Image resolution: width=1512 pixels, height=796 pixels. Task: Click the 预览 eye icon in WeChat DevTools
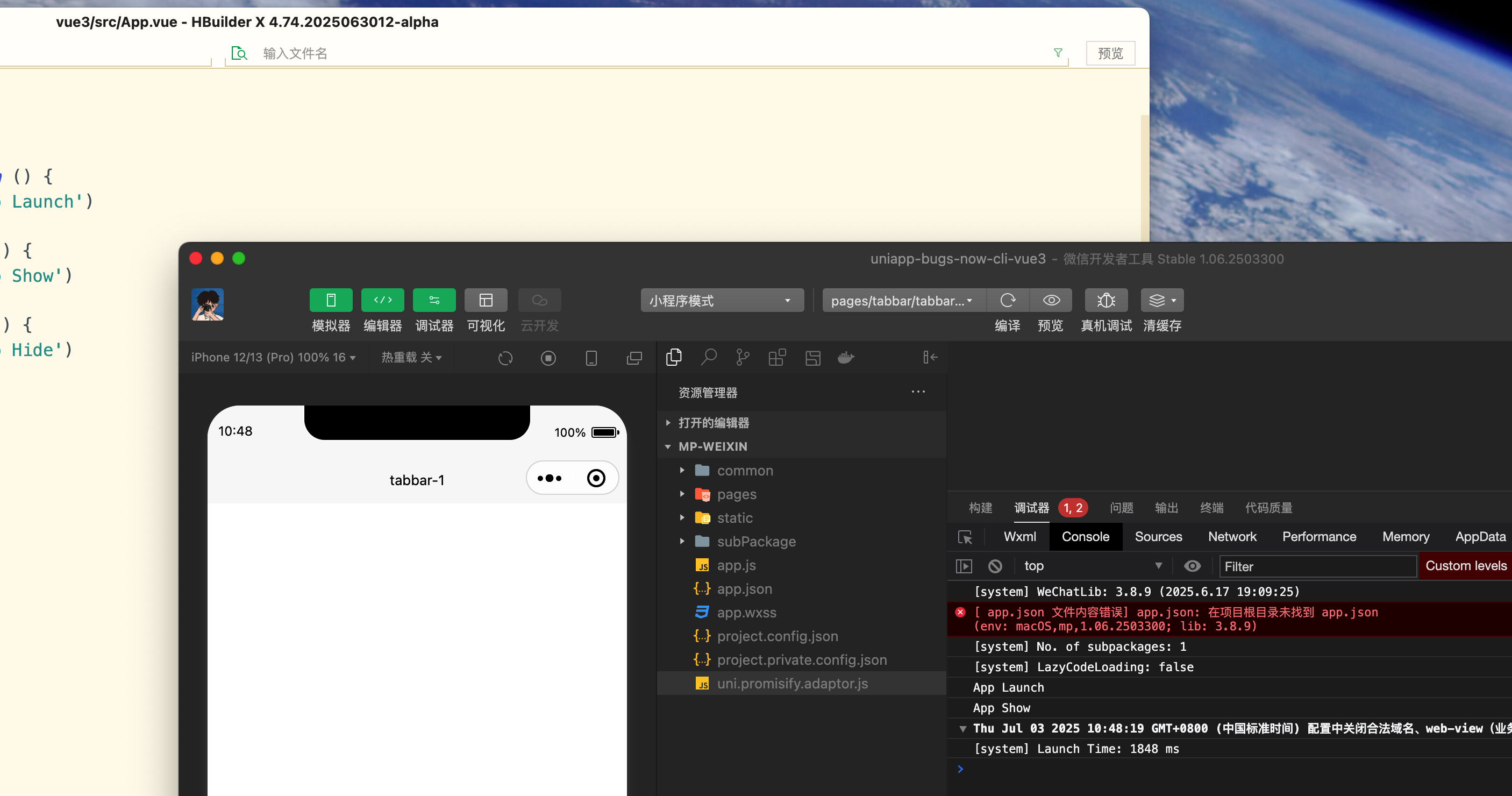tap(1051, 300)
